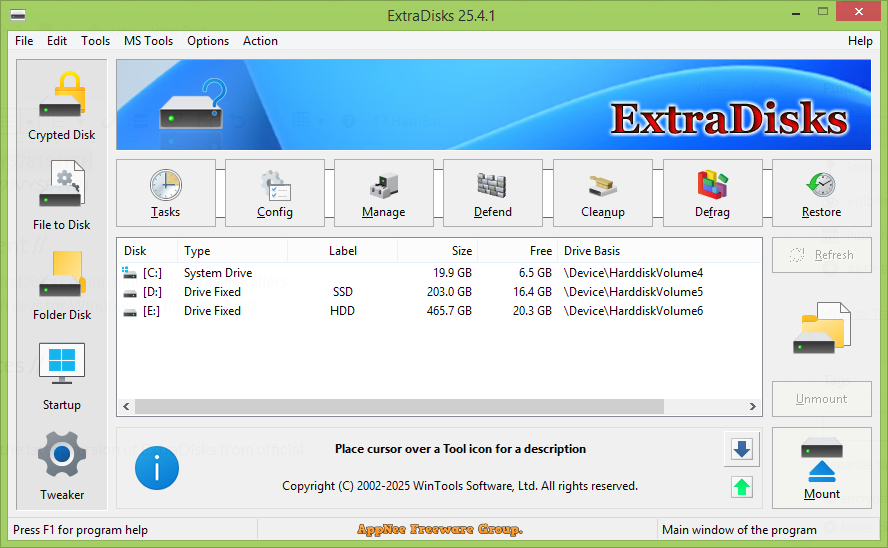The image size is (888, 548).
Task: Minimize the ExtraDisks window
Action: pos(796,12)
